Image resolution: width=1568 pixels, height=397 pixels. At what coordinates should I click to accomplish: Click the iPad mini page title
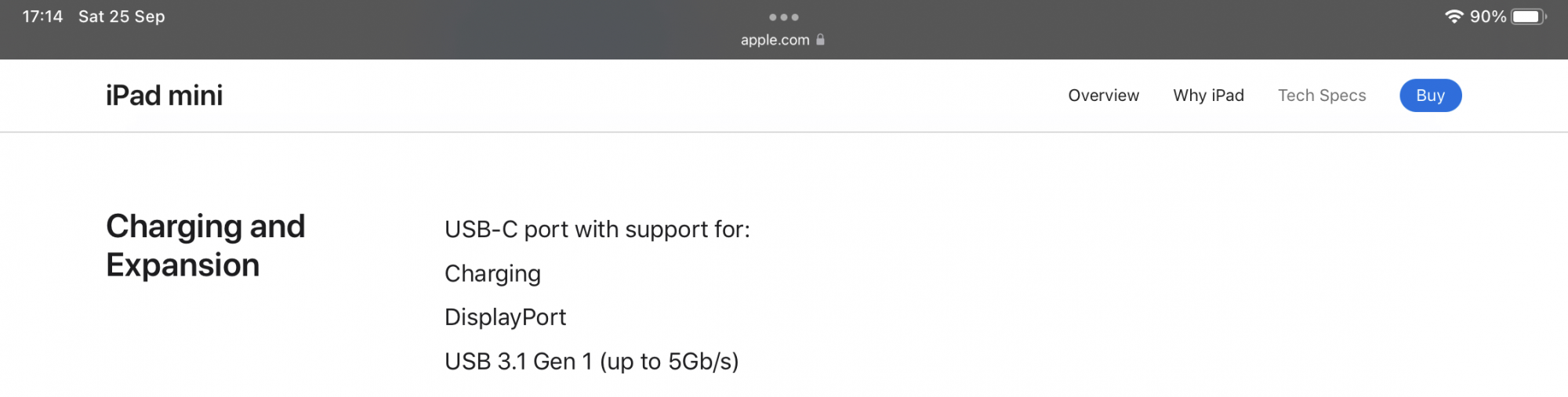(165, 96)
